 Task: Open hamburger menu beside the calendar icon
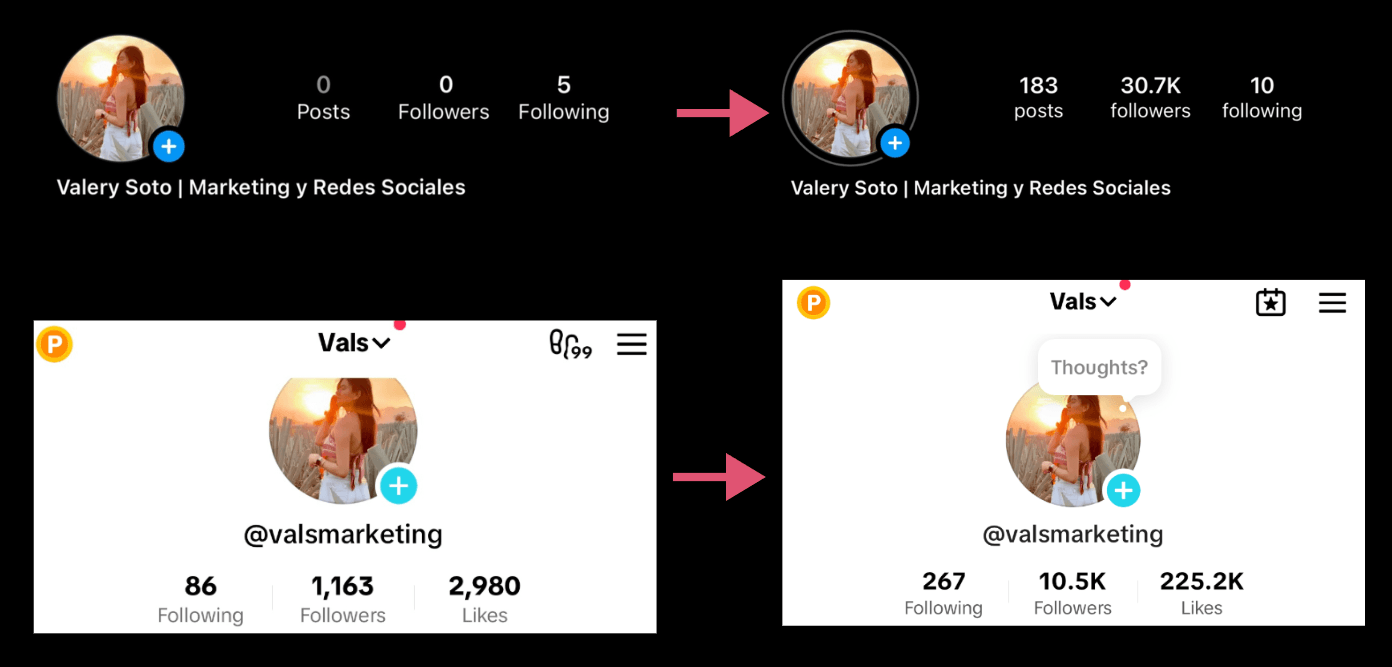coord(1332,302)
